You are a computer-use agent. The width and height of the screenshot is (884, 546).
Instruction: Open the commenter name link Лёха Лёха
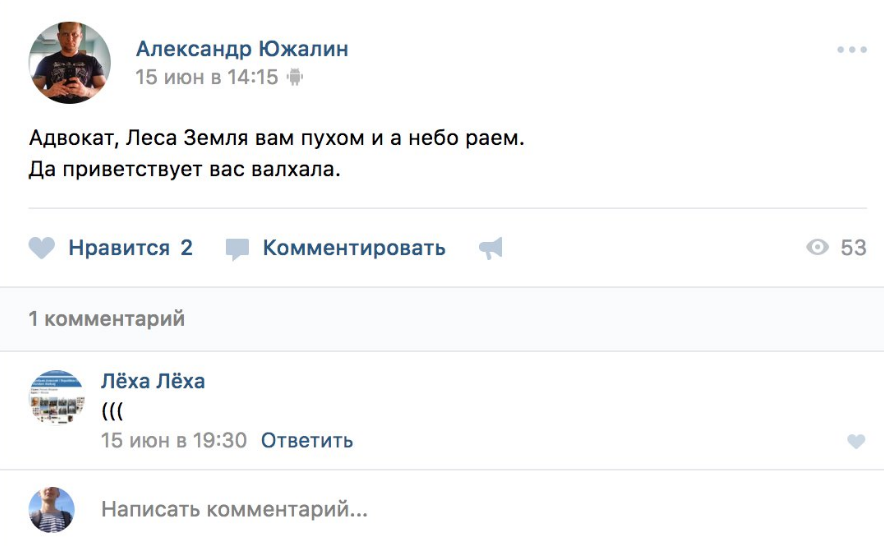click(x=153, y=381)
